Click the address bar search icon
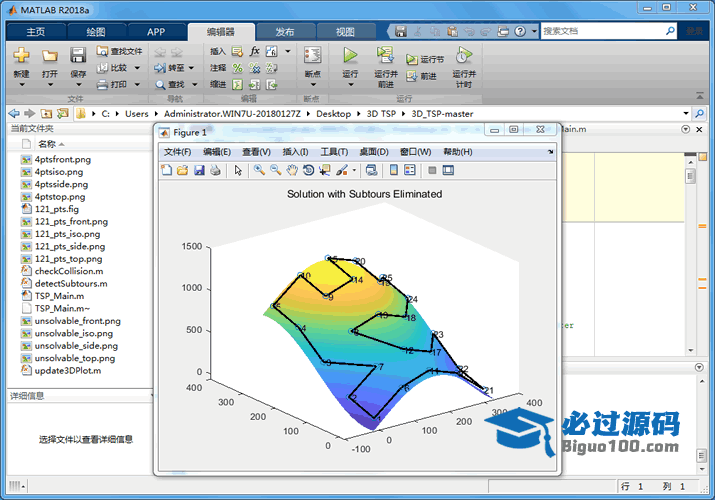The width and height of the screenshot is (715, 500). 699,113
